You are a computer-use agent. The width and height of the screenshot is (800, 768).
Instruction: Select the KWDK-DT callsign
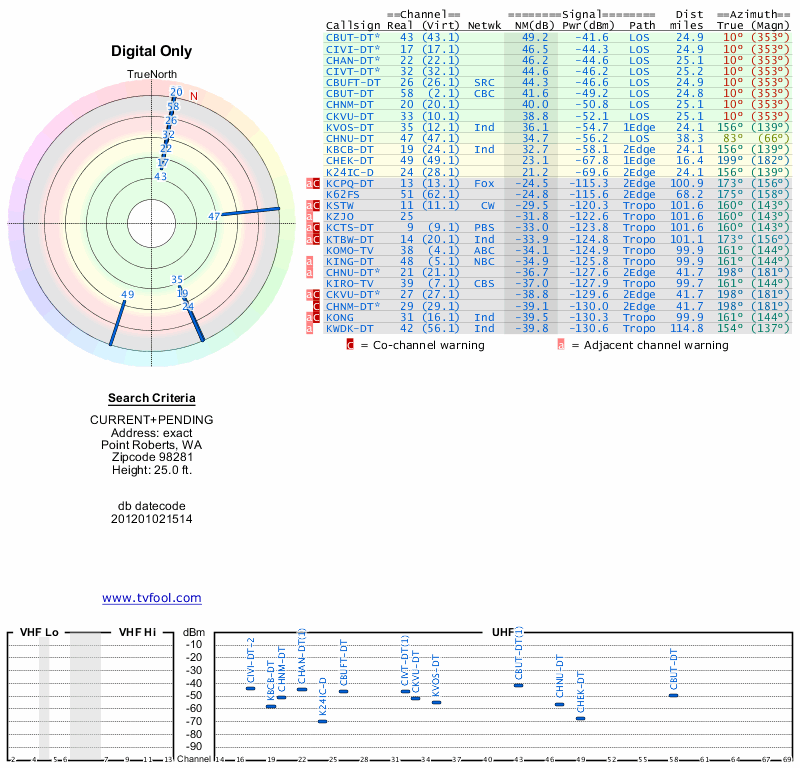350,329
